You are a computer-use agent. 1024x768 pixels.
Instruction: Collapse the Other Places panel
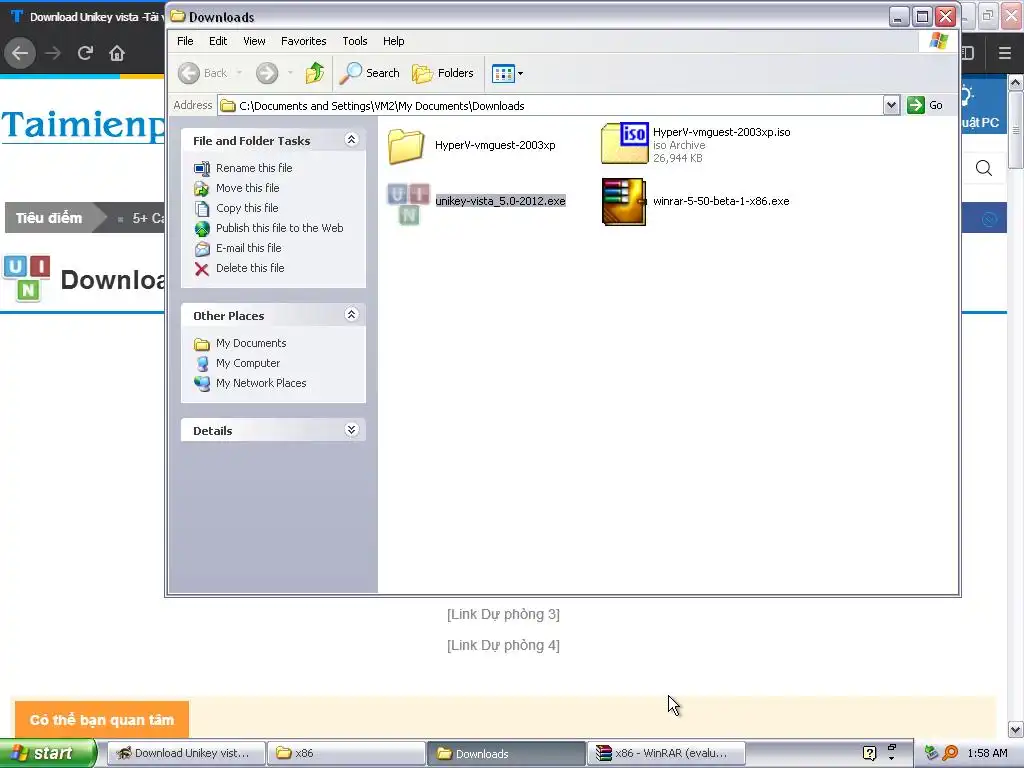351,315
